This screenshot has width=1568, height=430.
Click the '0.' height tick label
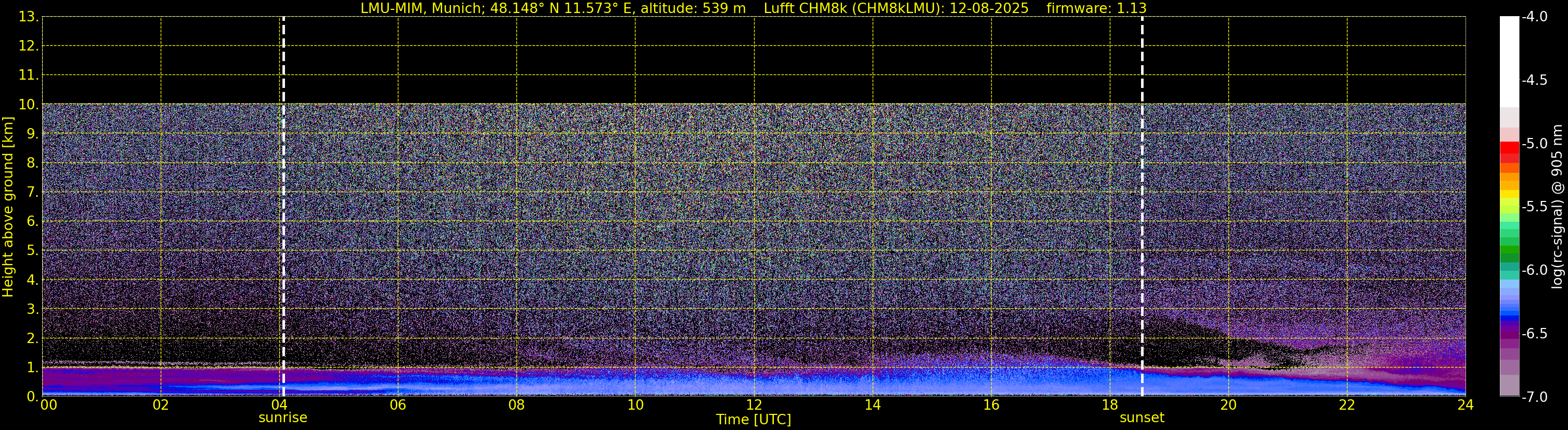32,397
